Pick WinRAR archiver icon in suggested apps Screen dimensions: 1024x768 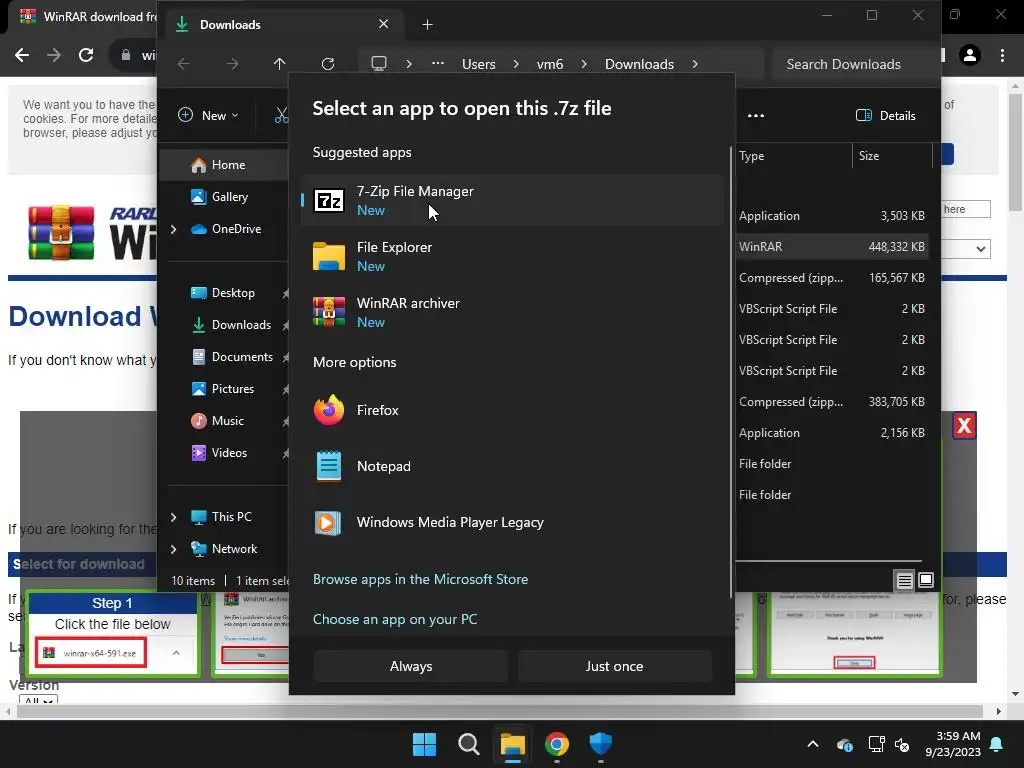(329, 312)
